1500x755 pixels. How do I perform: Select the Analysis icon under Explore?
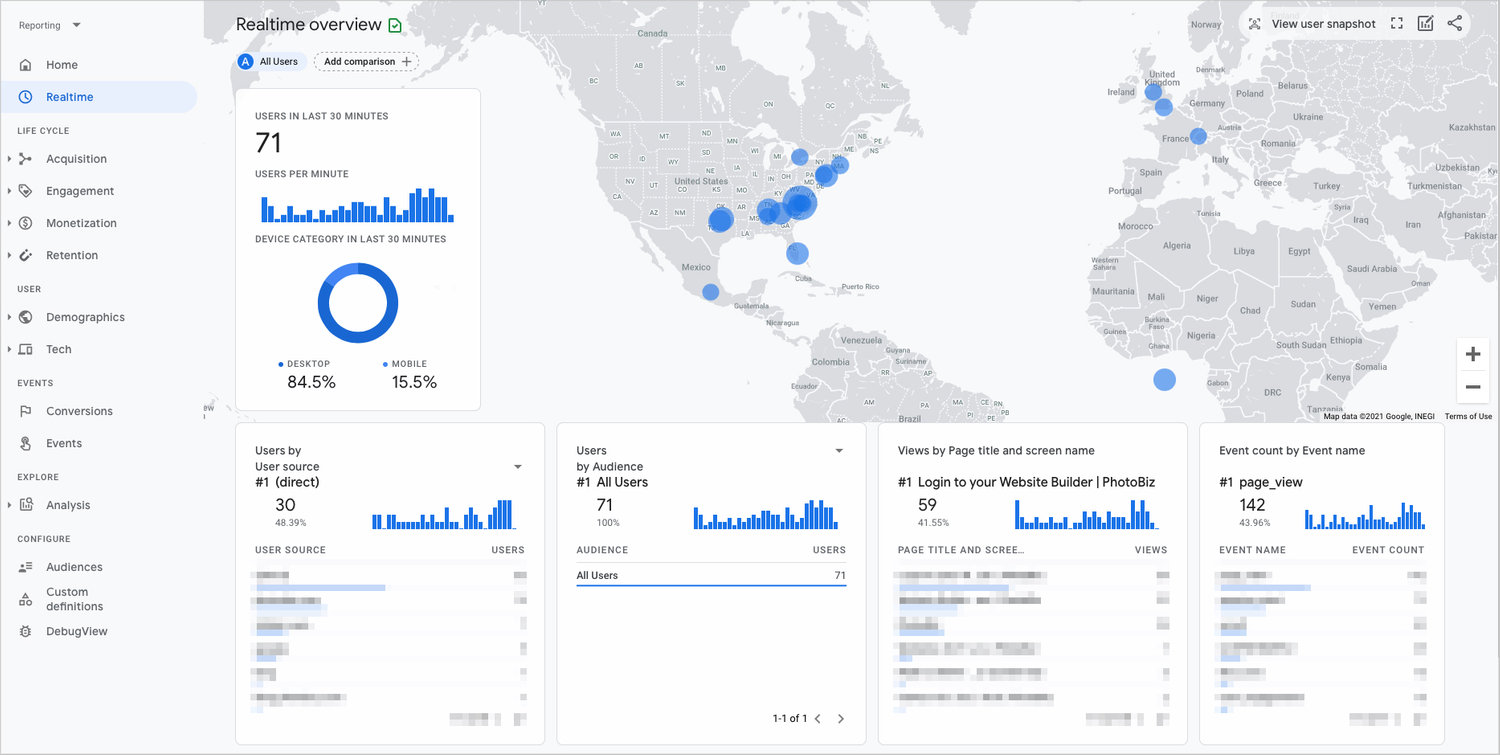pos(27,505)
